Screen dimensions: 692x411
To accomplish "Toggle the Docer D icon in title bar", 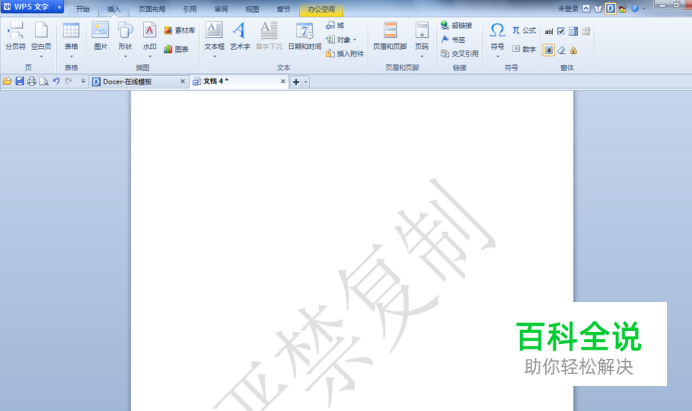I will pos(610,8).
